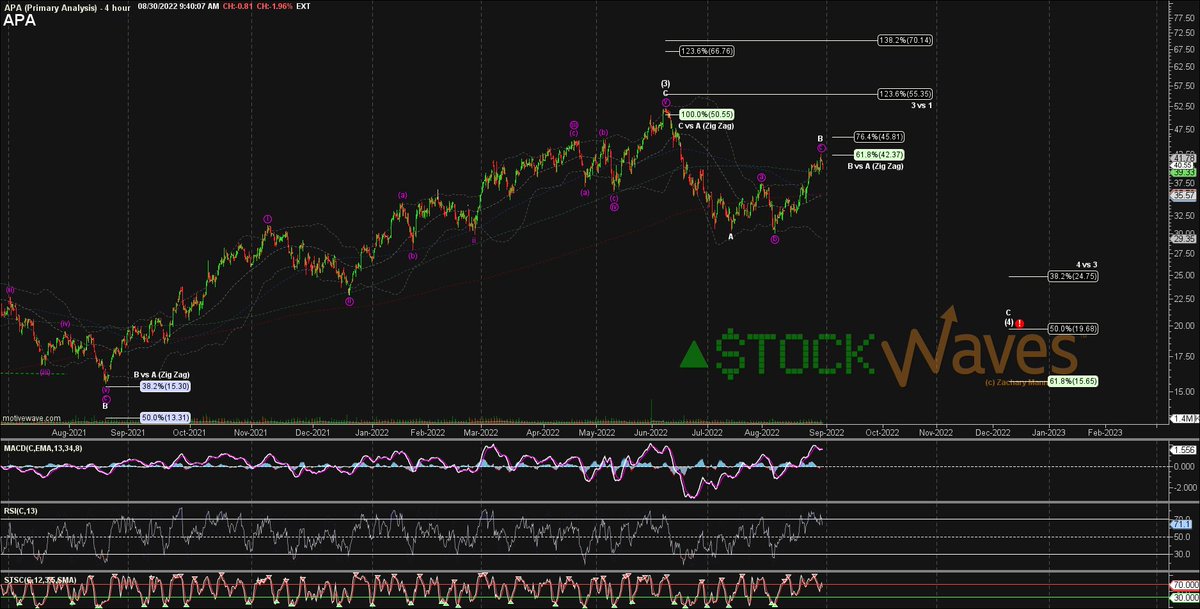This screenshot has height=609, width=1200.
Task: Click the wave (3) label at the peak
Action: [x=665, y=83]
